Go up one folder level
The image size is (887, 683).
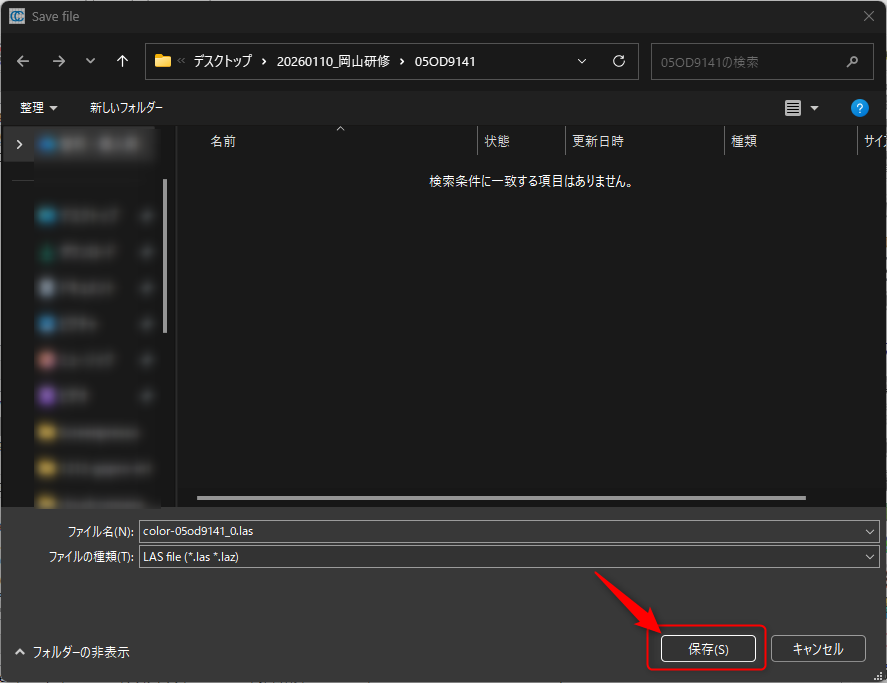(122, 61)
